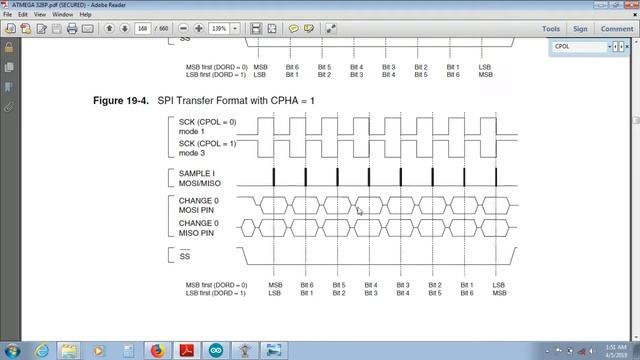Open the Windows Start menu

(12, 351)
